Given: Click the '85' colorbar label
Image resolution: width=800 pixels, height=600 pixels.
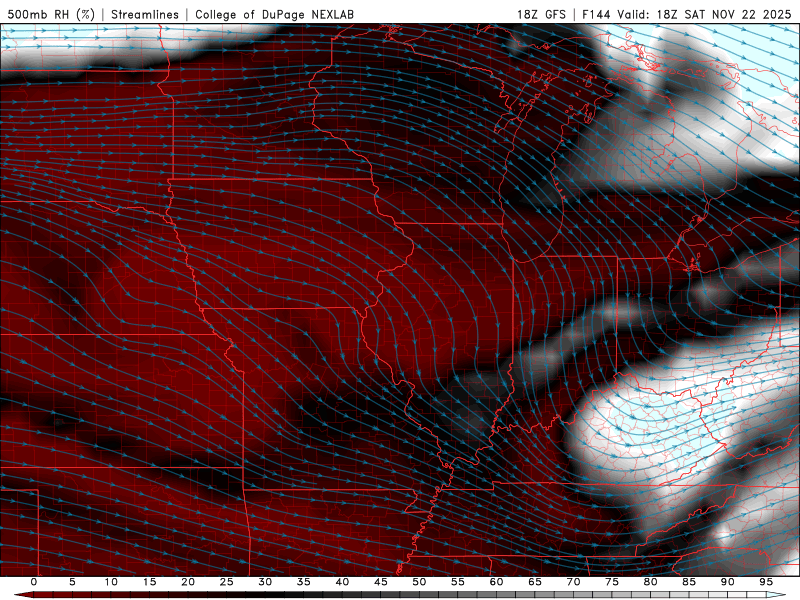Looking at the screenshot, I should pos(689,582).
